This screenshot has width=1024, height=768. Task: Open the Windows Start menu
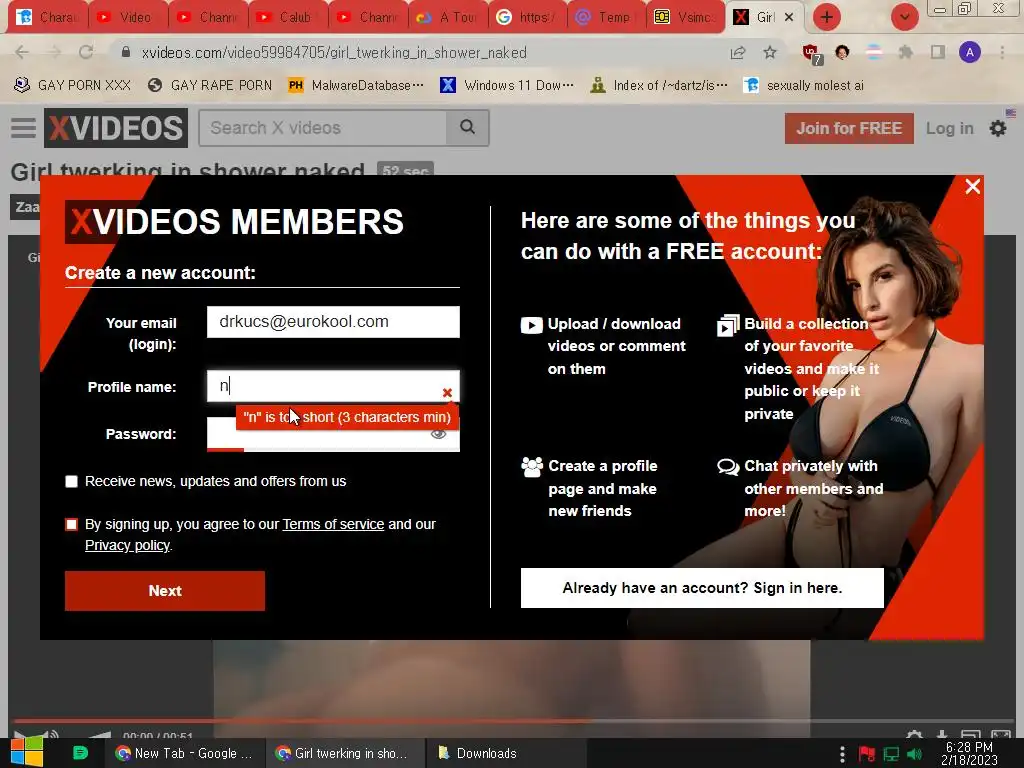[x=27, y=753]
